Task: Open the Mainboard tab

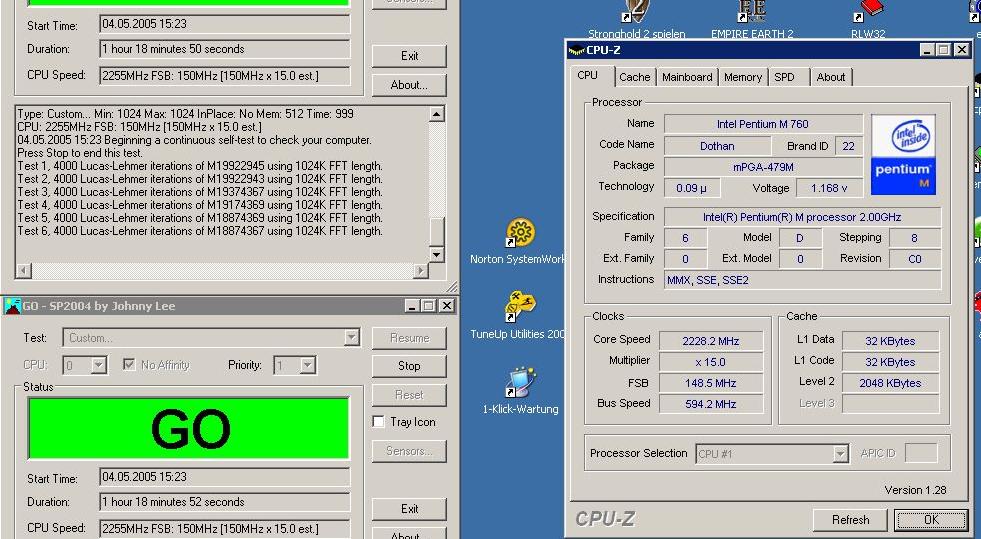Action: coord(687,77)
